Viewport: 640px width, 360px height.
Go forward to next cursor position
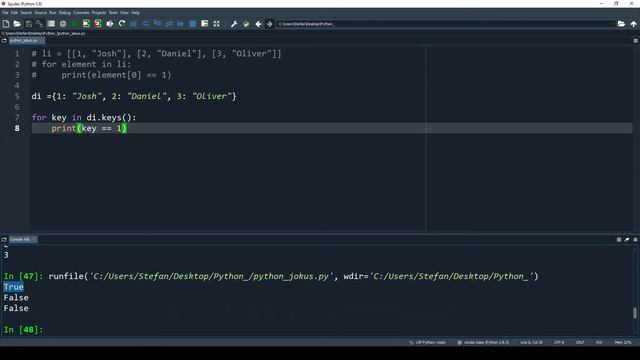(x=269, y=24)
